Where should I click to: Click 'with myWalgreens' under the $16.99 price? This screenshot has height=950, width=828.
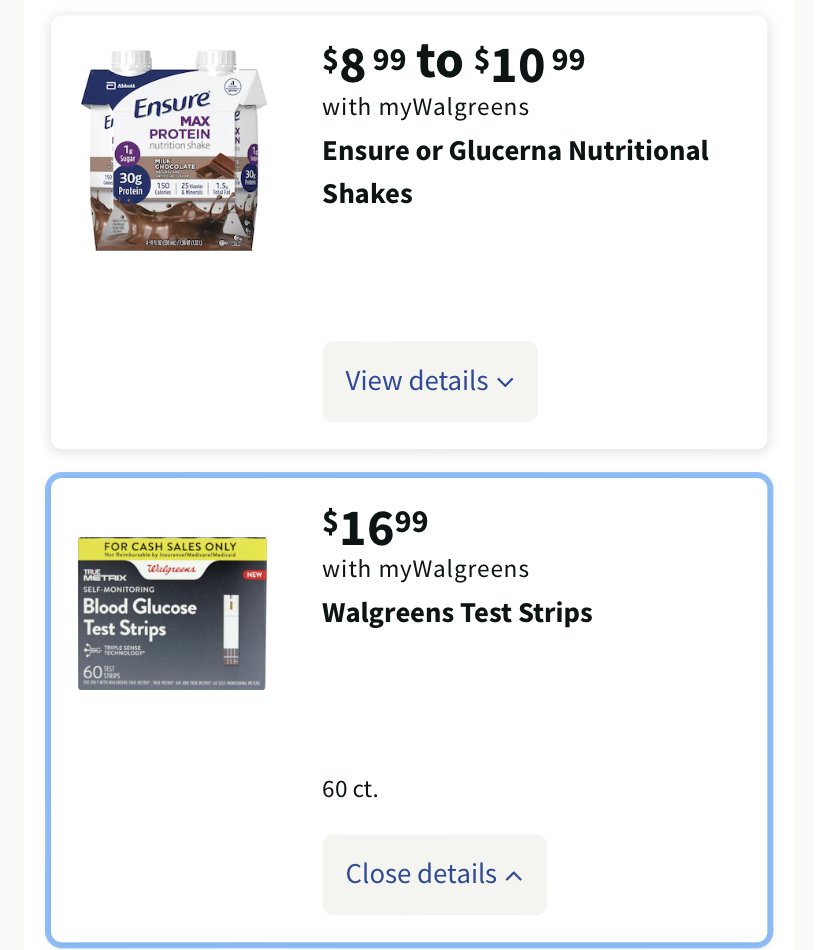click(426, 570)
